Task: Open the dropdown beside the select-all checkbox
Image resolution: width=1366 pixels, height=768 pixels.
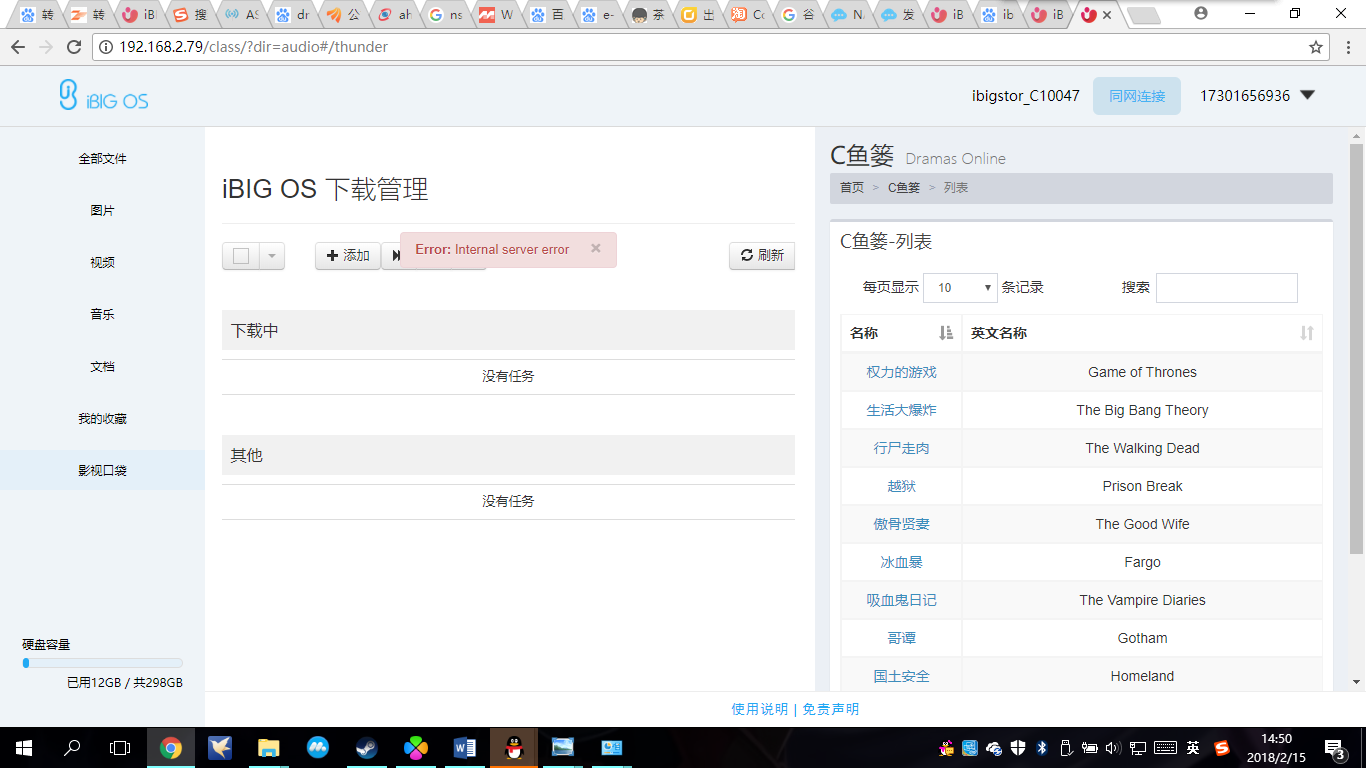Action: (272, 256)
